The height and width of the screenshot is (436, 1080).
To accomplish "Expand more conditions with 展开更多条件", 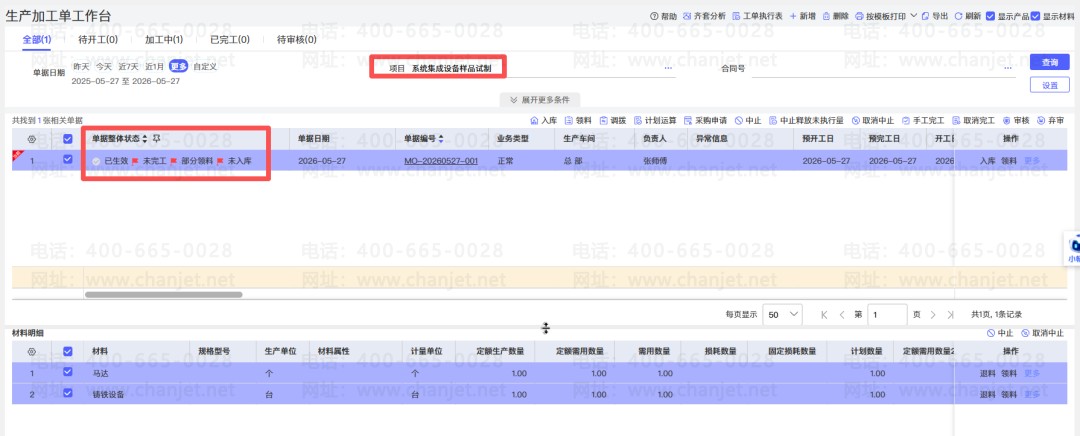I will [540, 99].
